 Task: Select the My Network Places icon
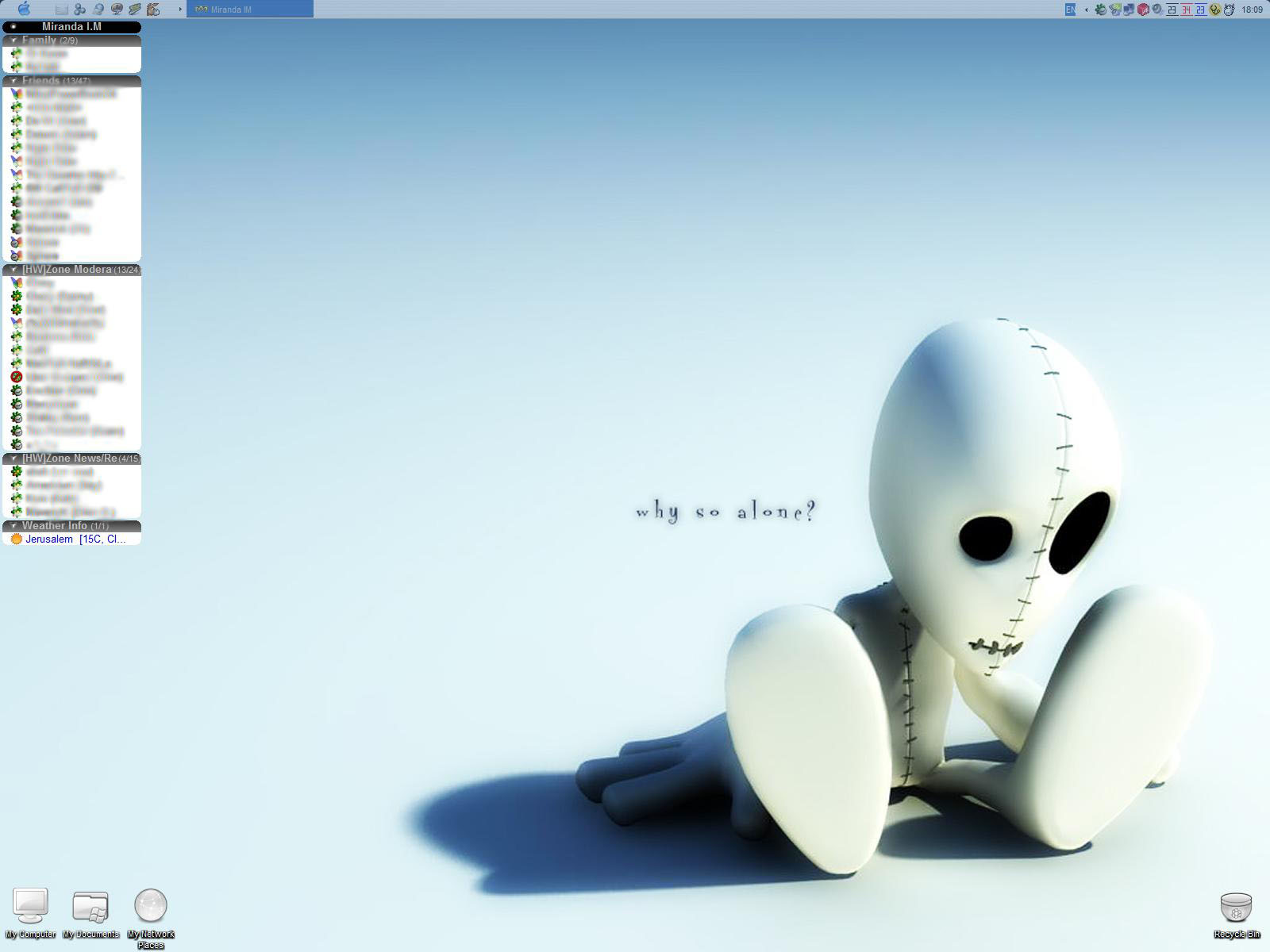click(151, 918)
